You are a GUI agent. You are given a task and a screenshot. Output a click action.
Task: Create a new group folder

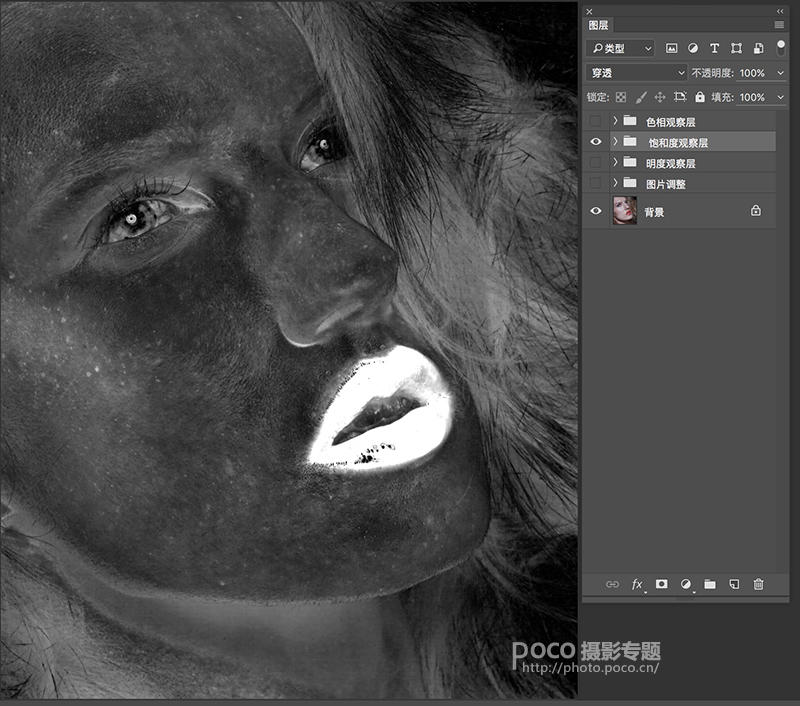pyautogui.click(x=710, y=584)
